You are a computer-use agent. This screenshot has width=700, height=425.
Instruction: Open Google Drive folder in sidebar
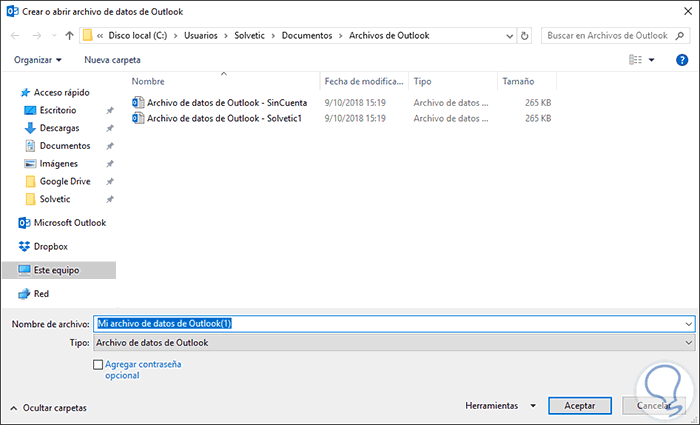coord(65,181)
